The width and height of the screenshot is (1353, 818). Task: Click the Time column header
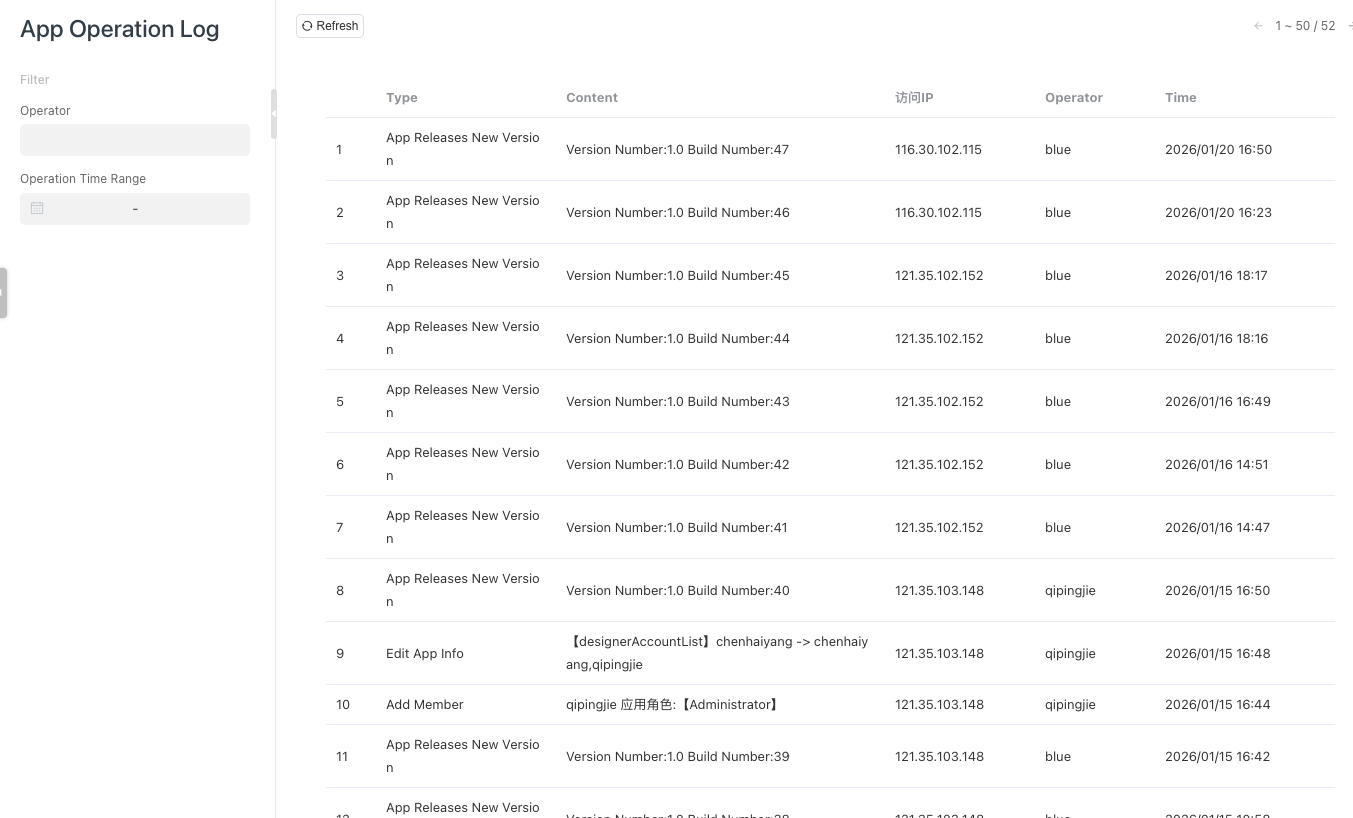(1180, 98)
